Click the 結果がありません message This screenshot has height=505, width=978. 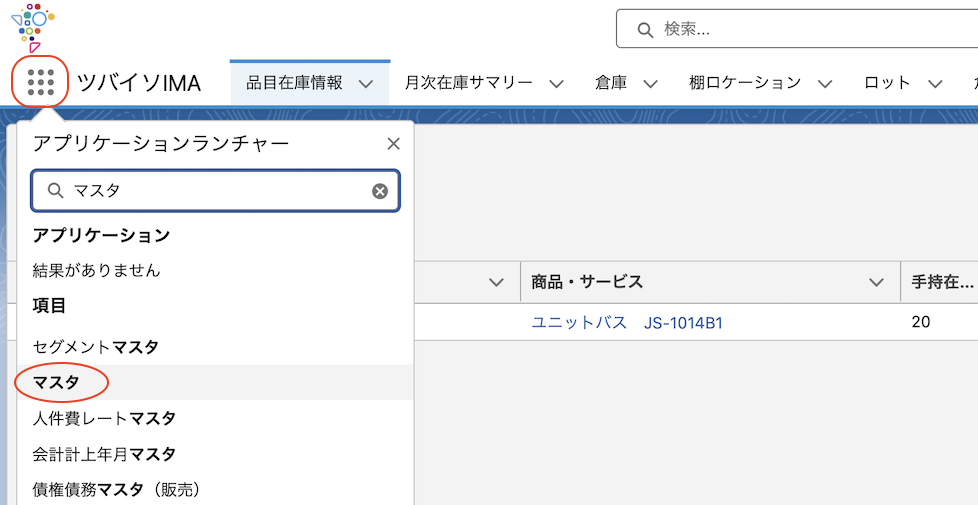pos(97,270)
